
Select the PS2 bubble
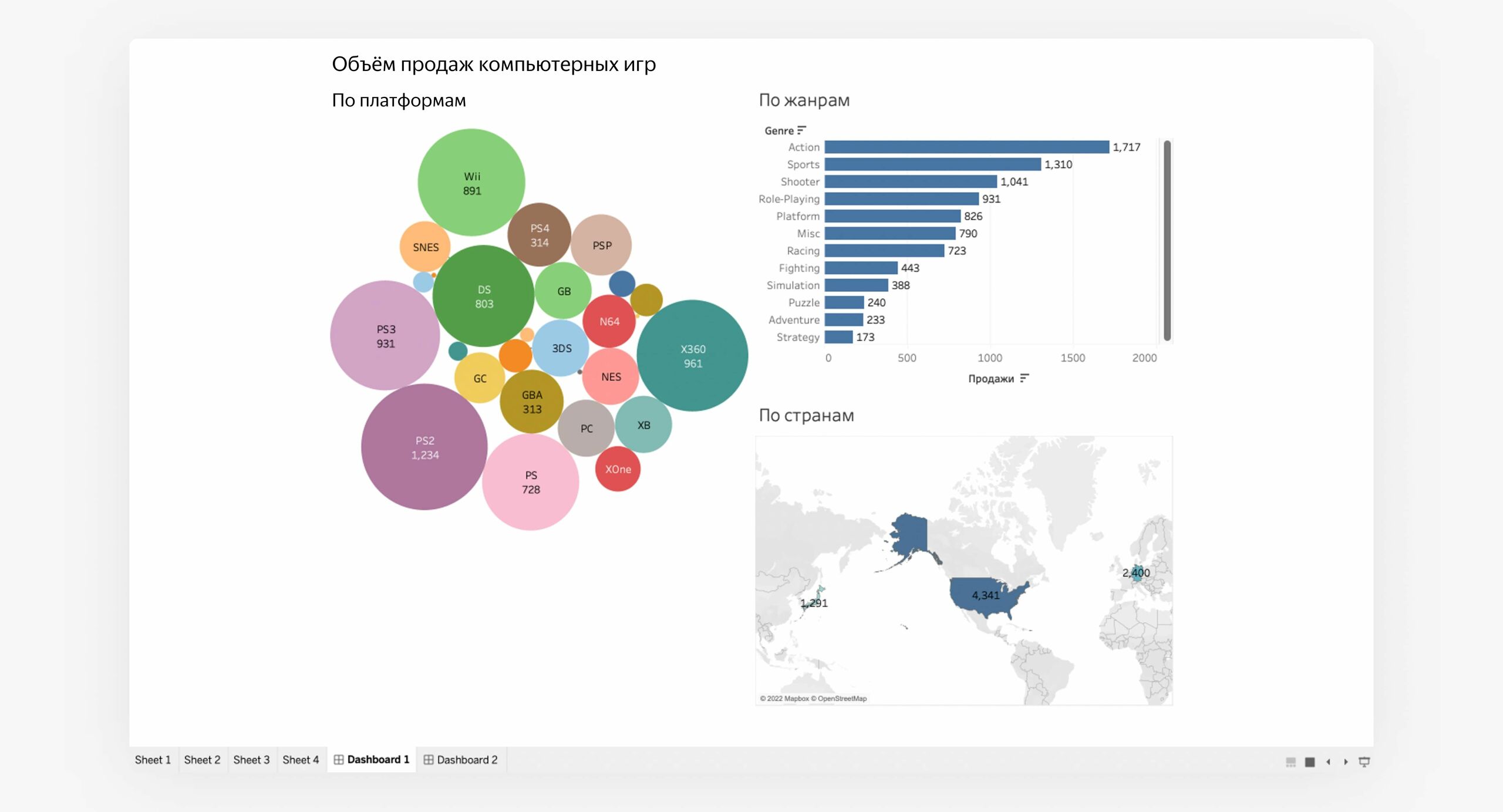[x=424, y=447]
